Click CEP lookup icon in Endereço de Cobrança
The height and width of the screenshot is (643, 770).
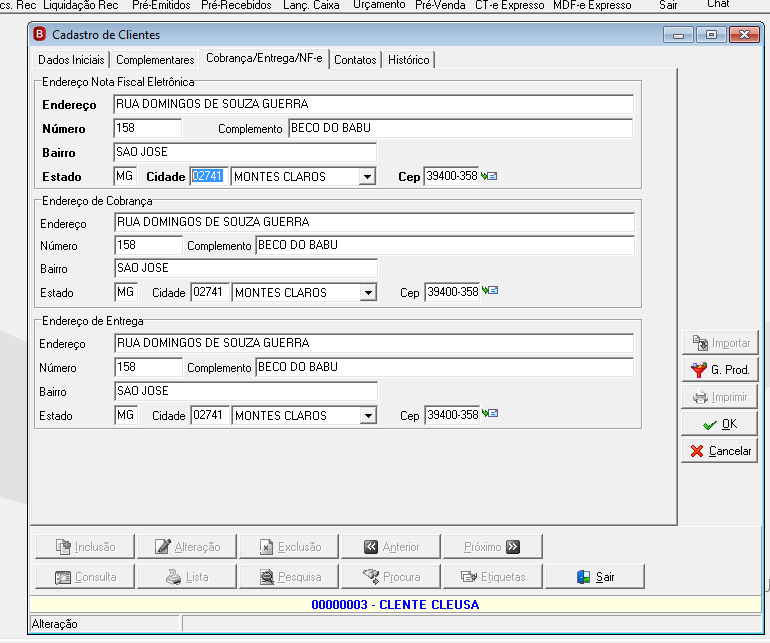pos(490,290)
